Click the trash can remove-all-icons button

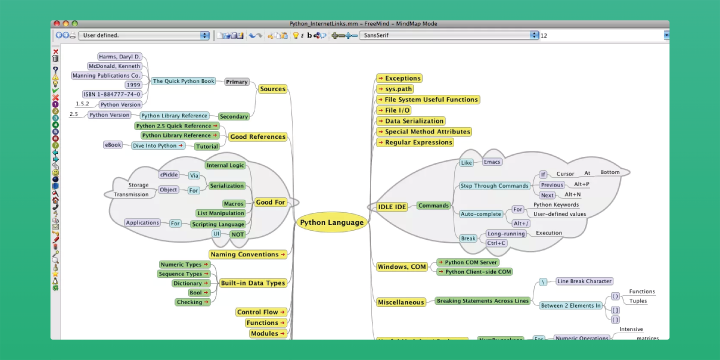pyautogui.click(x=56, y=59)
